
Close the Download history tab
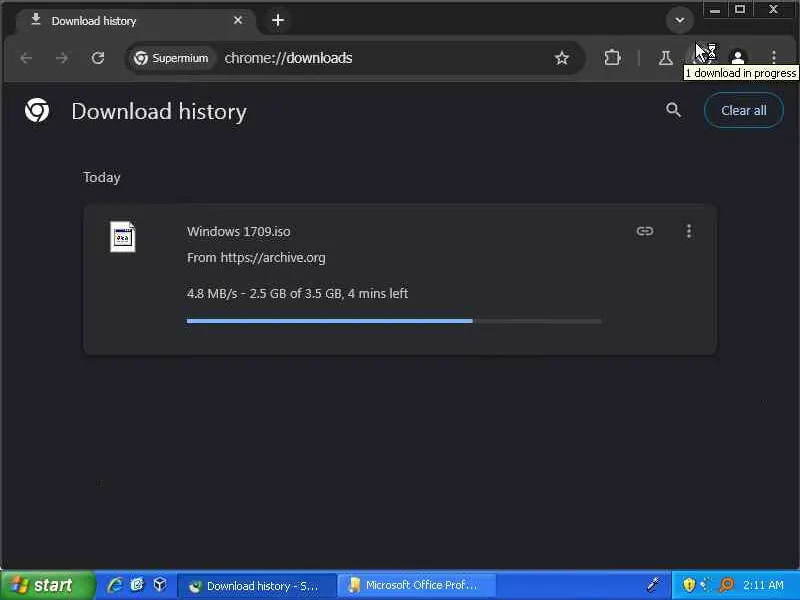[238, 20]
